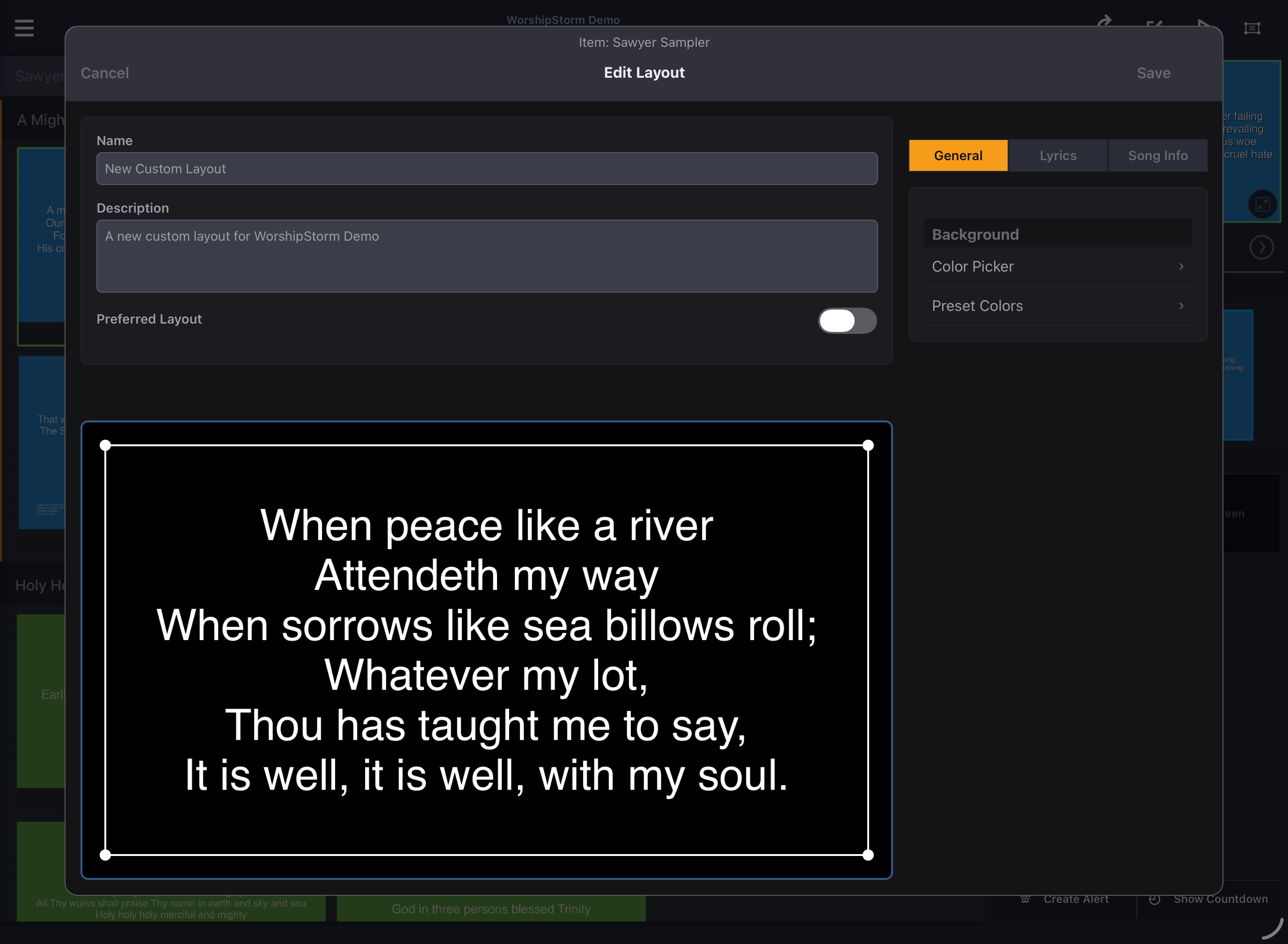The height and width of the screenshot is (944, 1288).
Task: Click Show Countdown in the background window
Action: pyautogui.click(x=1220, y=900)
